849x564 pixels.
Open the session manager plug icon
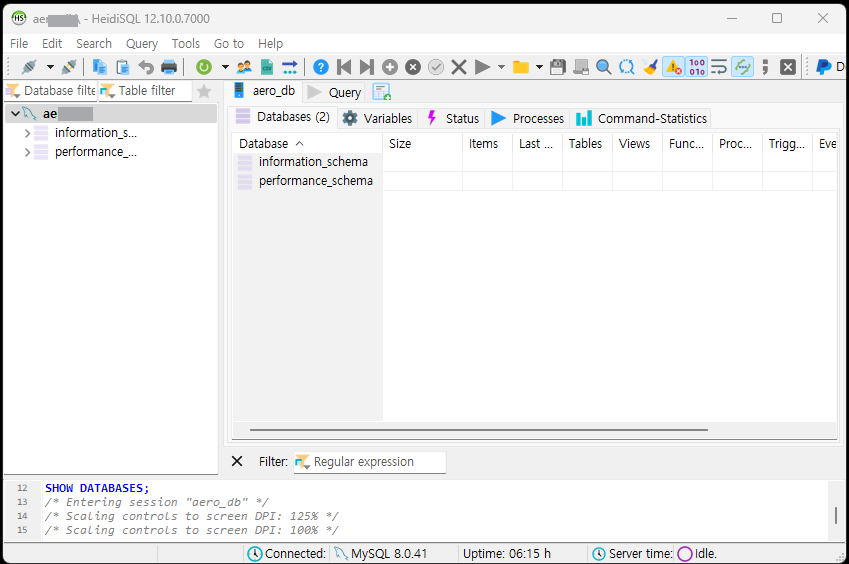point(29,67)
